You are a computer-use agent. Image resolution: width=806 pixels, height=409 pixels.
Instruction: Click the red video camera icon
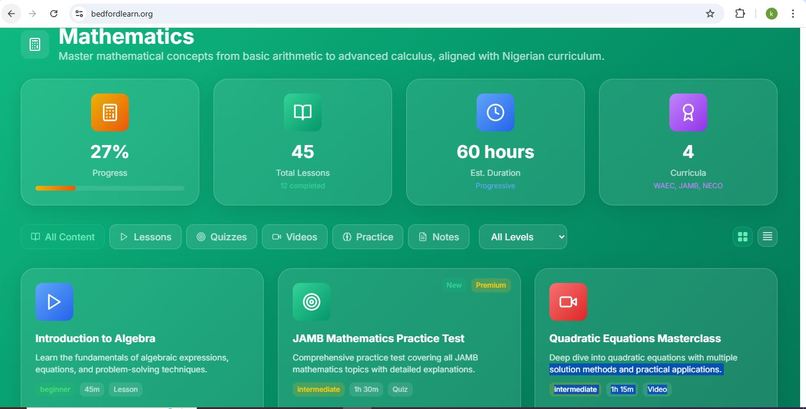tap(568, 302)
